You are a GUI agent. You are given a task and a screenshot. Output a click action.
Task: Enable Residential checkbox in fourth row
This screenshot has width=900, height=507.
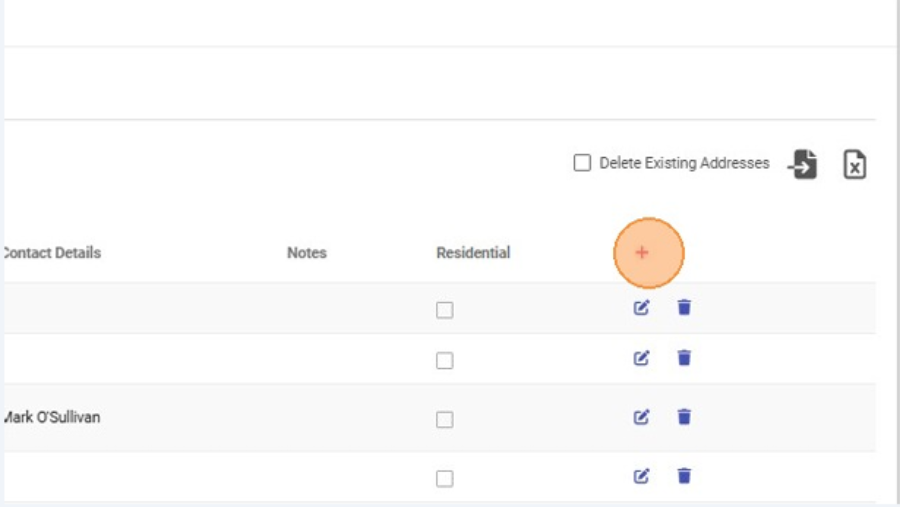[445, 478]
